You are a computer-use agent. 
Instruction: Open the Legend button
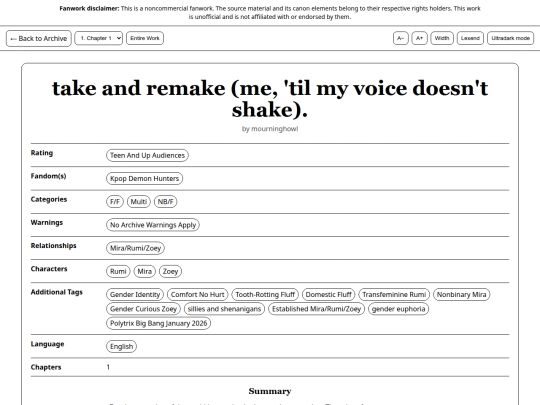[470, 38]
